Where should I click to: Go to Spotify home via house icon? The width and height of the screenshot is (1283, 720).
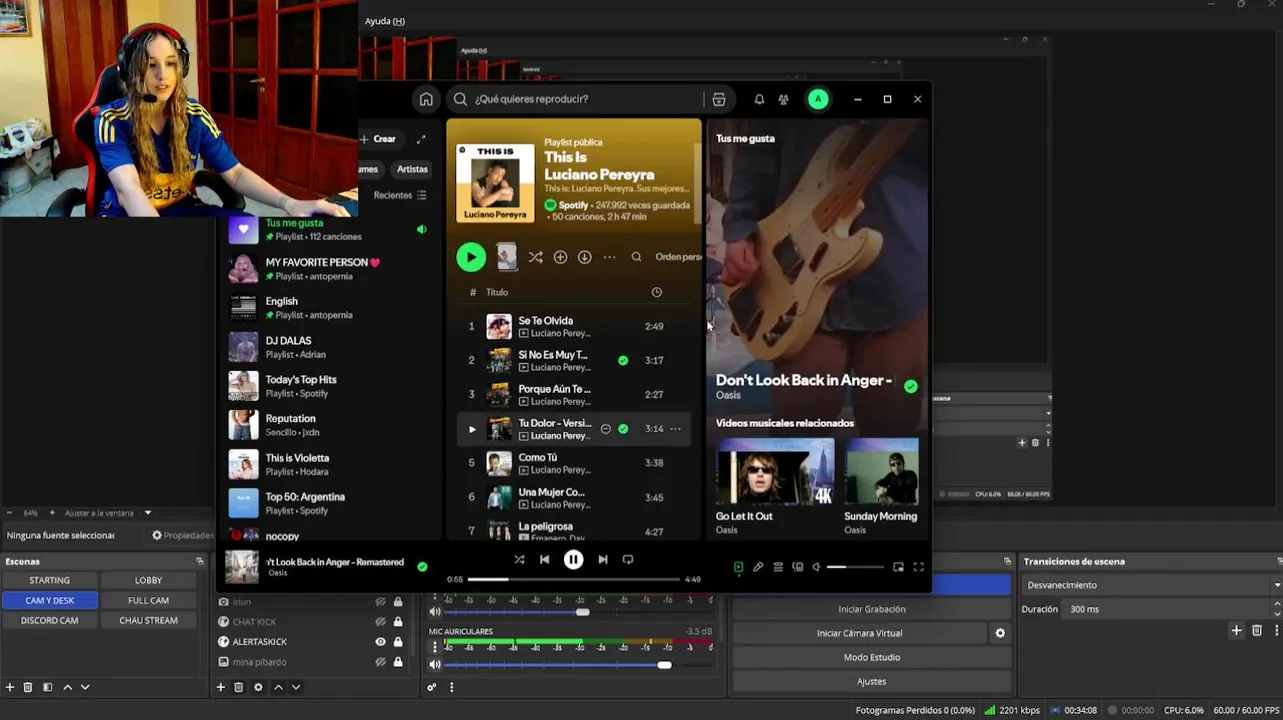click(426, 99)
